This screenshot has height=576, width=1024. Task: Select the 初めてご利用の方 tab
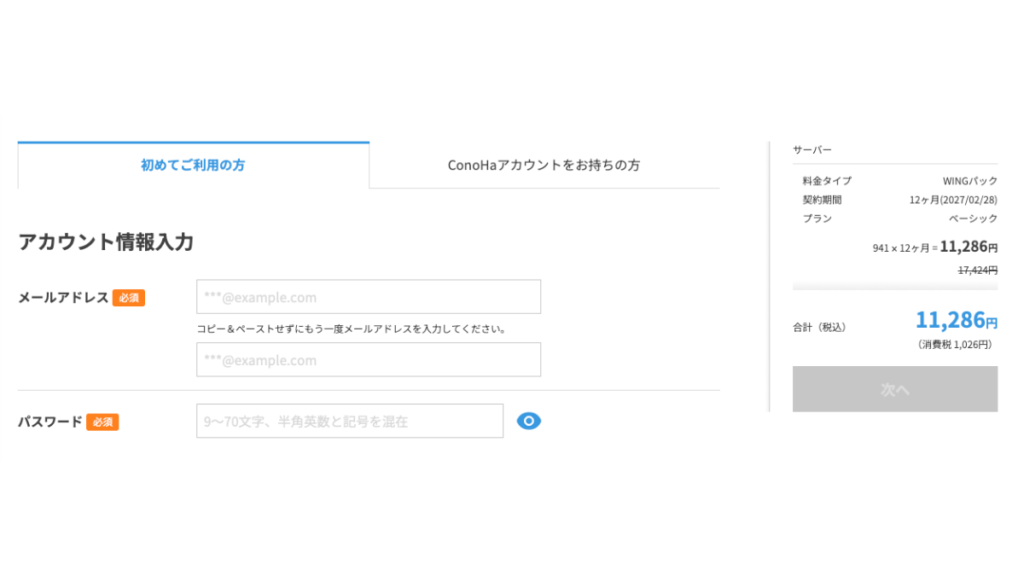point(193,165)
